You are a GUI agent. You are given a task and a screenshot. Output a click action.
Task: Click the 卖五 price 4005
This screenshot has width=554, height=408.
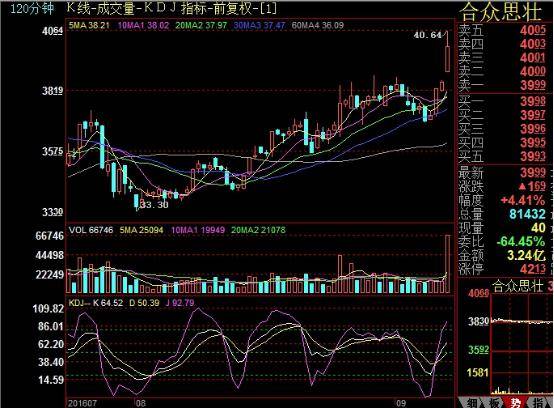533,30
